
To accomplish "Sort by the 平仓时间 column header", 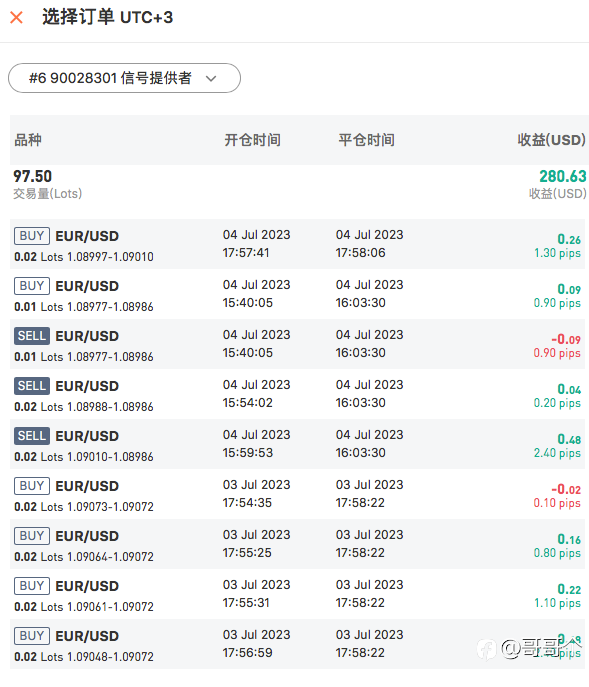I will [x=366, y=140].
